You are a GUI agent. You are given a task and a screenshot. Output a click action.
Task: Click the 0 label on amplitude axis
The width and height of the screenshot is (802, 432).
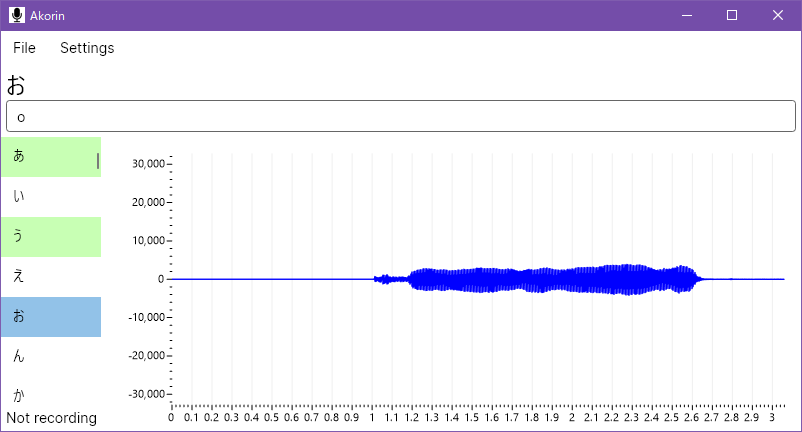tap(161, 279)
